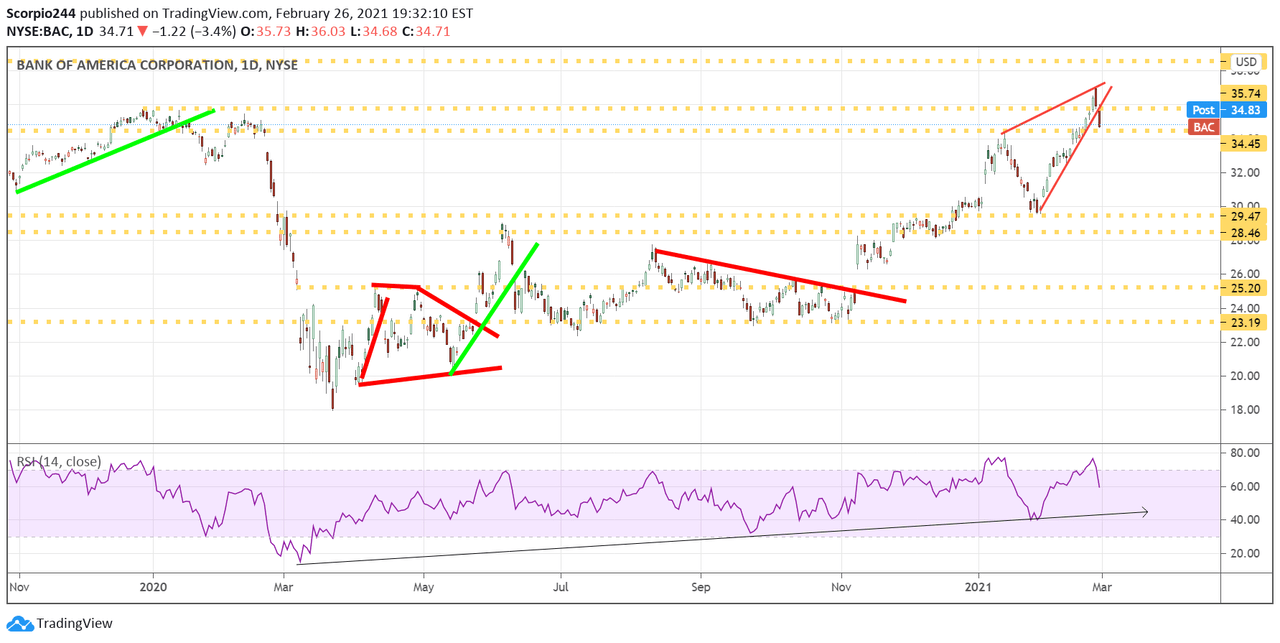The image size is (1280, 643).
Task: Click the 25.20 price level label
Action: pyautogui.click(x=1246, y=288)
